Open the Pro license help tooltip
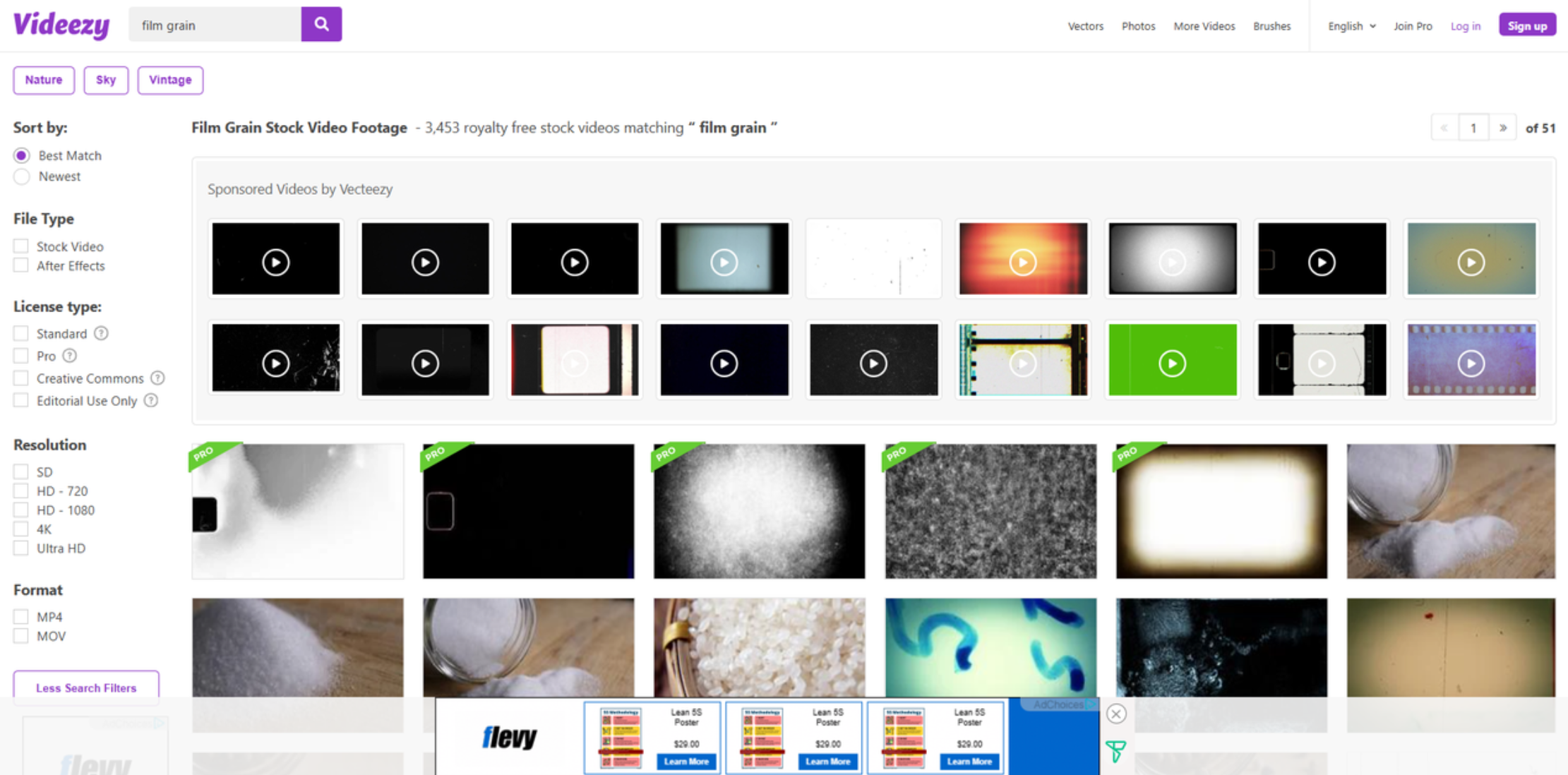The width and height of the screenshot is (1568, 775). pyautogui.click(x=70, y=356)
